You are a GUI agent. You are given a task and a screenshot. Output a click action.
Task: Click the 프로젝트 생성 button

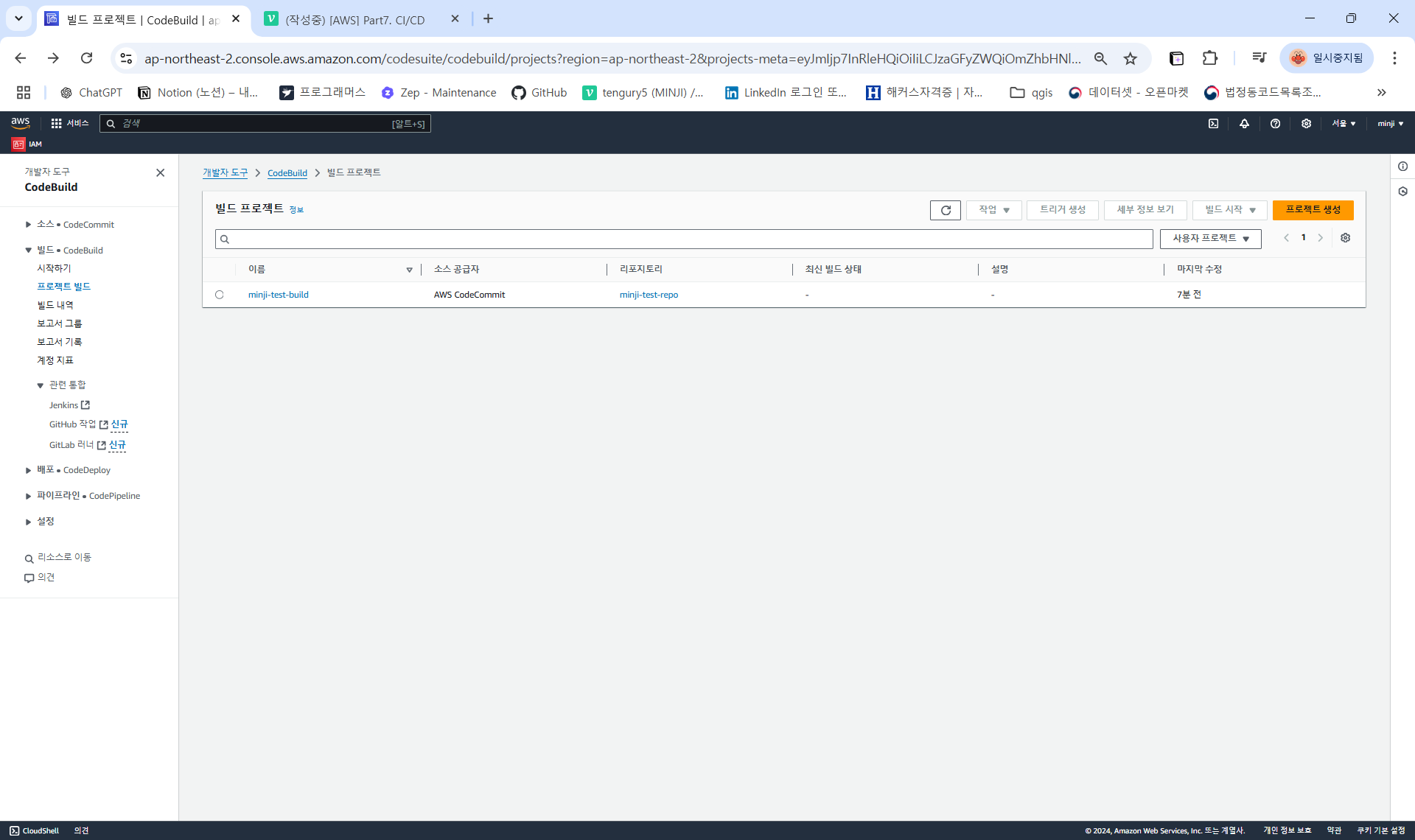pos(1313,210)
